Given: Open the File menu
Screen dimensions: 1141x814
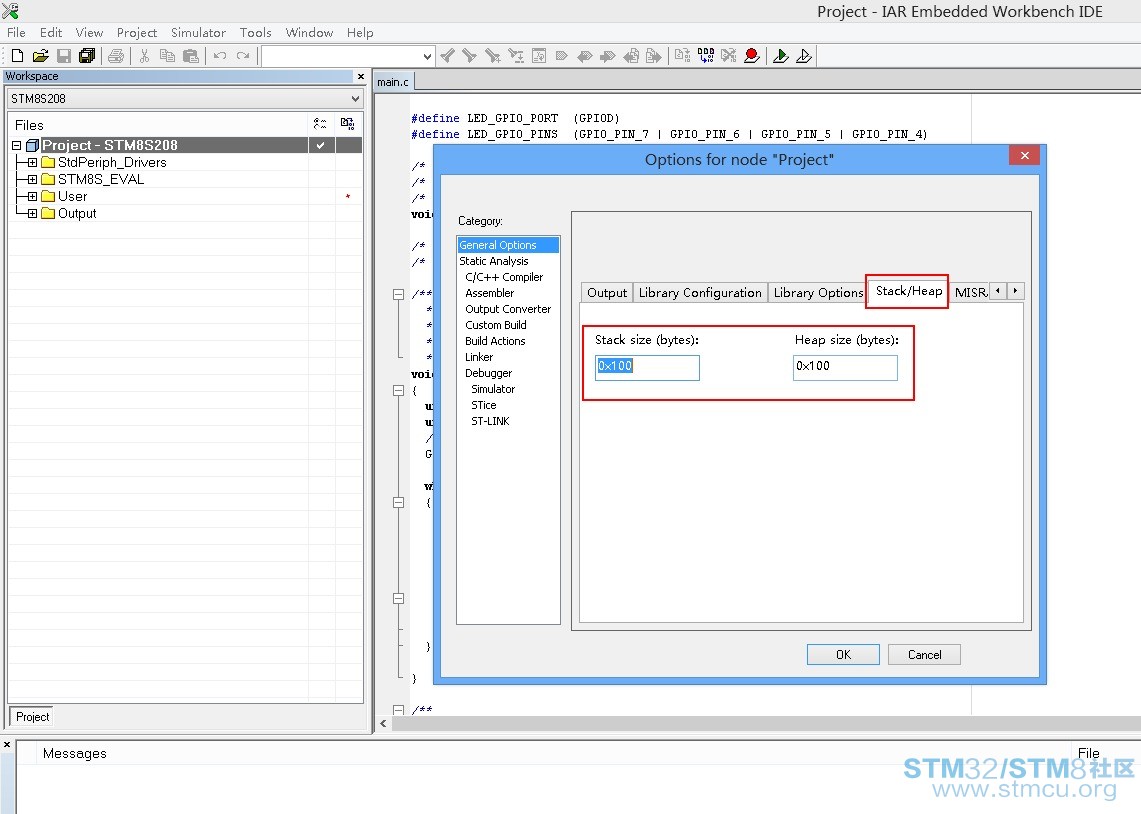Looking at the screenshot, I should coord(16,33).
